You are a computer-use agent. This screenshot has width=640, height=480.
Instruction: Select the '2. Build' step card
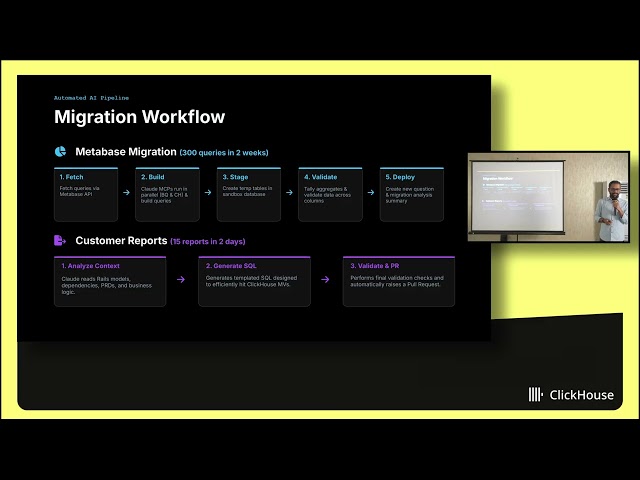[167, 194]
